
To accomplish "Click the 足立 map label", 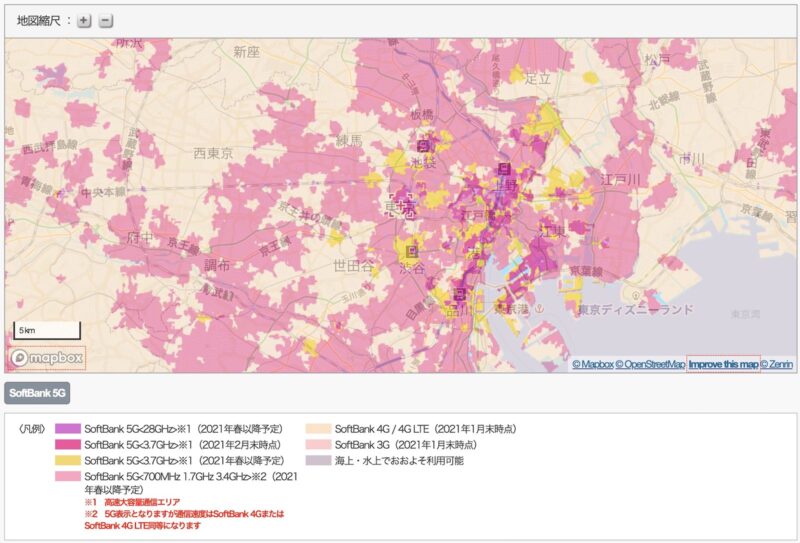I will tap(538, 79).
